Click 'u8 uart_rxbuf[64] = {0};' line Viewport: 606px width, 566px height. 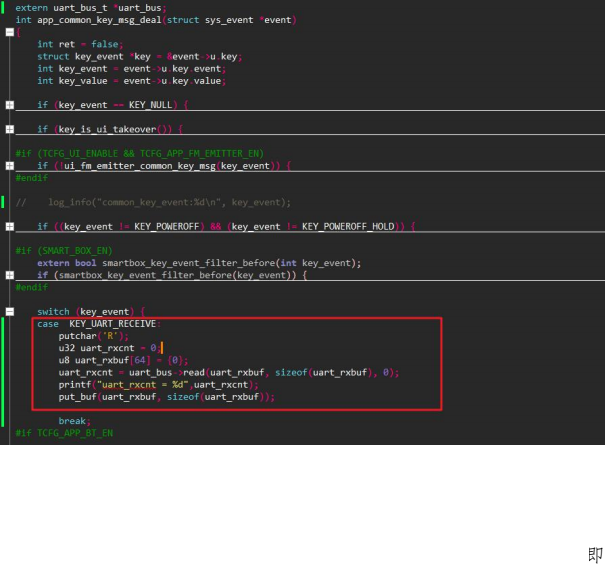click(x=123, y=360)
